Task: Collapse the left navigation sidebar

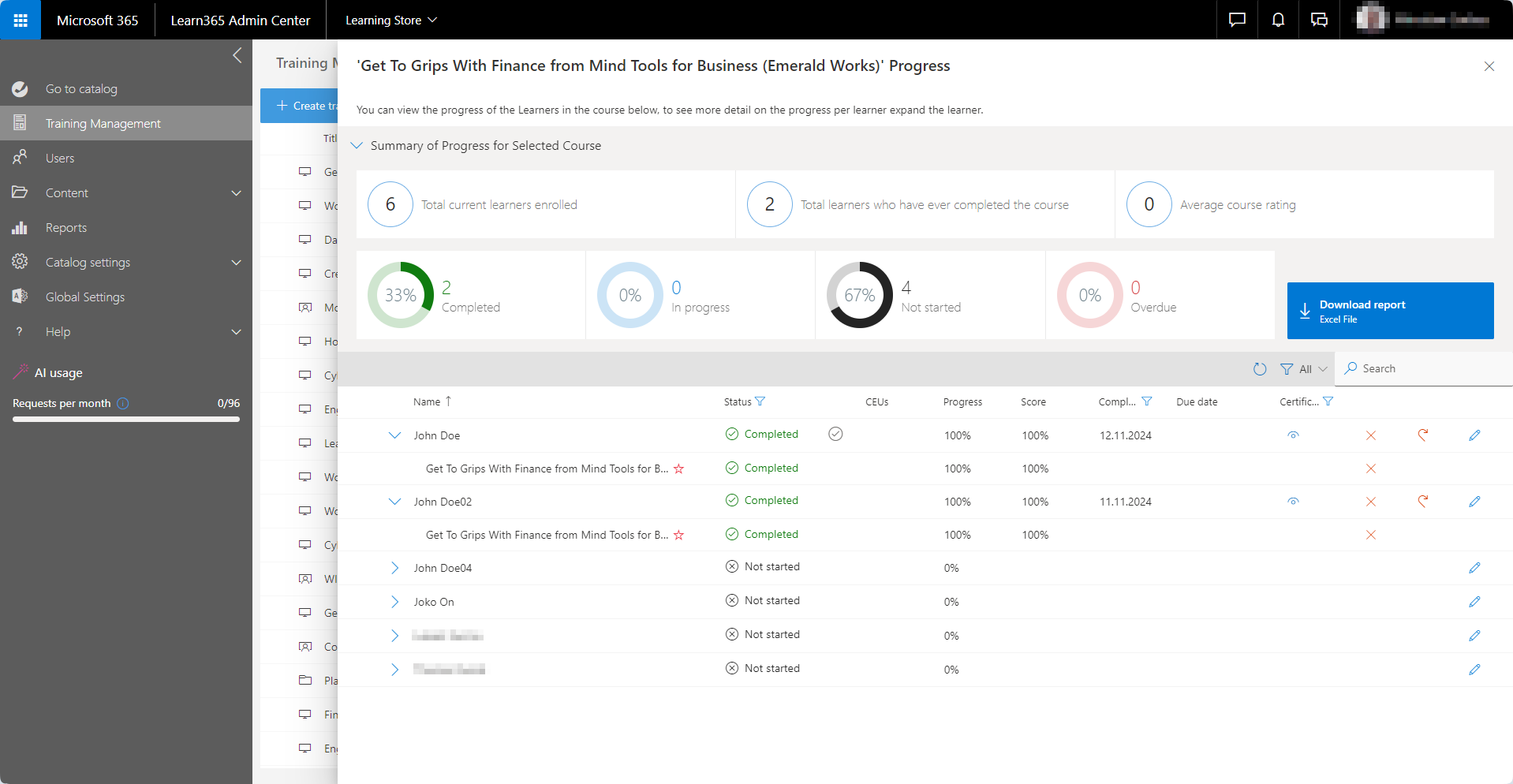Action: 237,55
